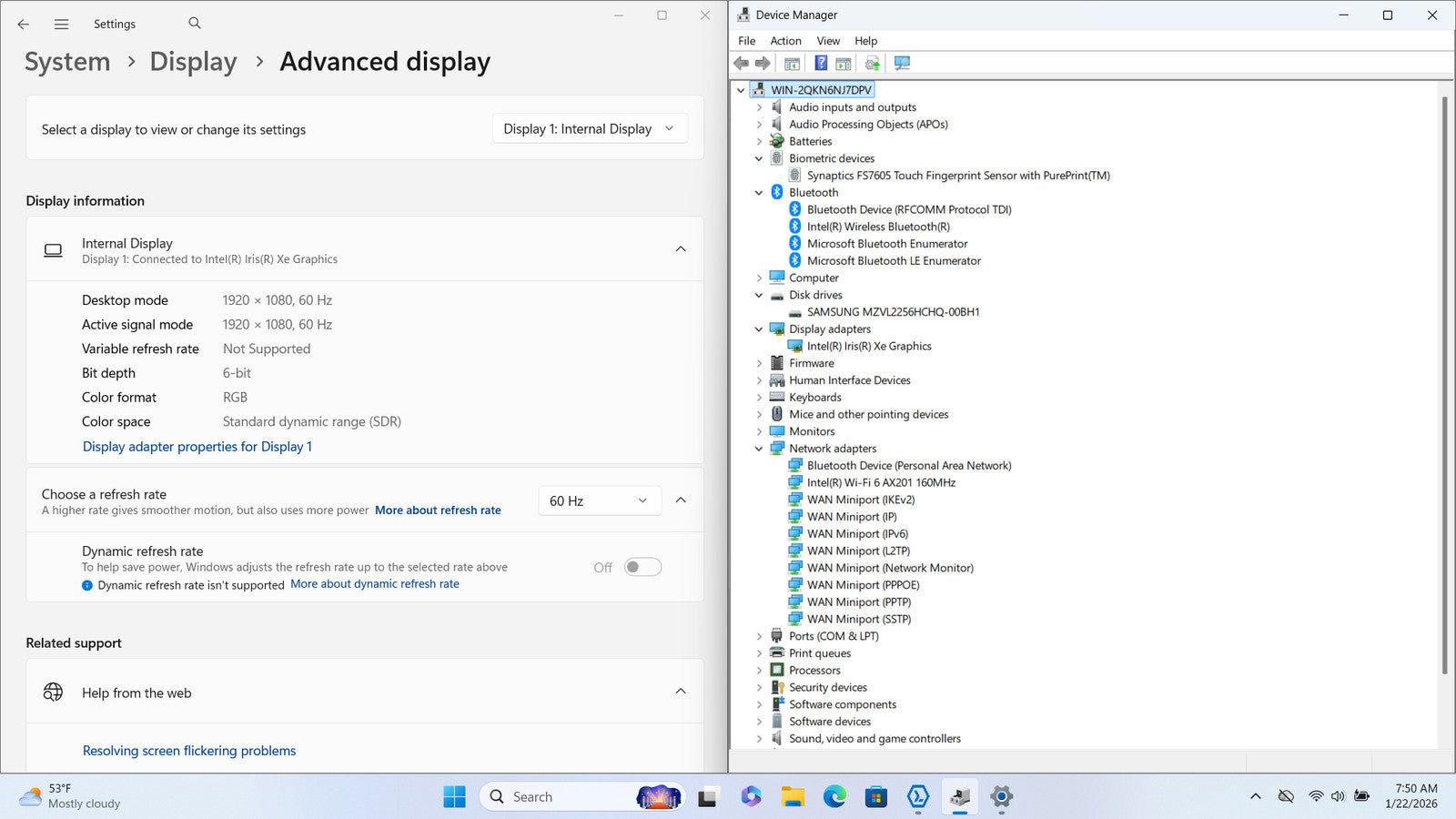This screenshot has height=819, width=1456.
Task: Select Intel(R) Iris(R) Xe Graphics device
Action: pyautogui.click(x=868, y=346)
